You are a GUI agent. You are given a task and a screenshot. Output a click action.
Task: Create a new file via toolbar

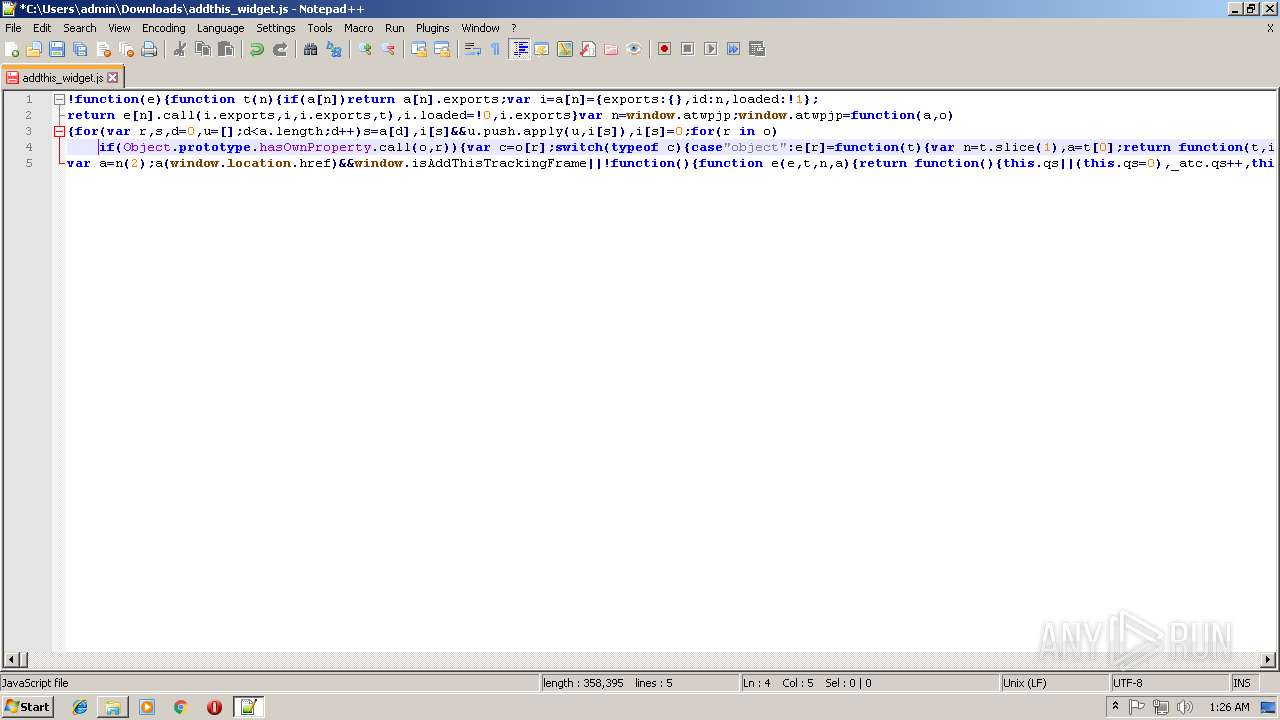(x=12, y=49)
